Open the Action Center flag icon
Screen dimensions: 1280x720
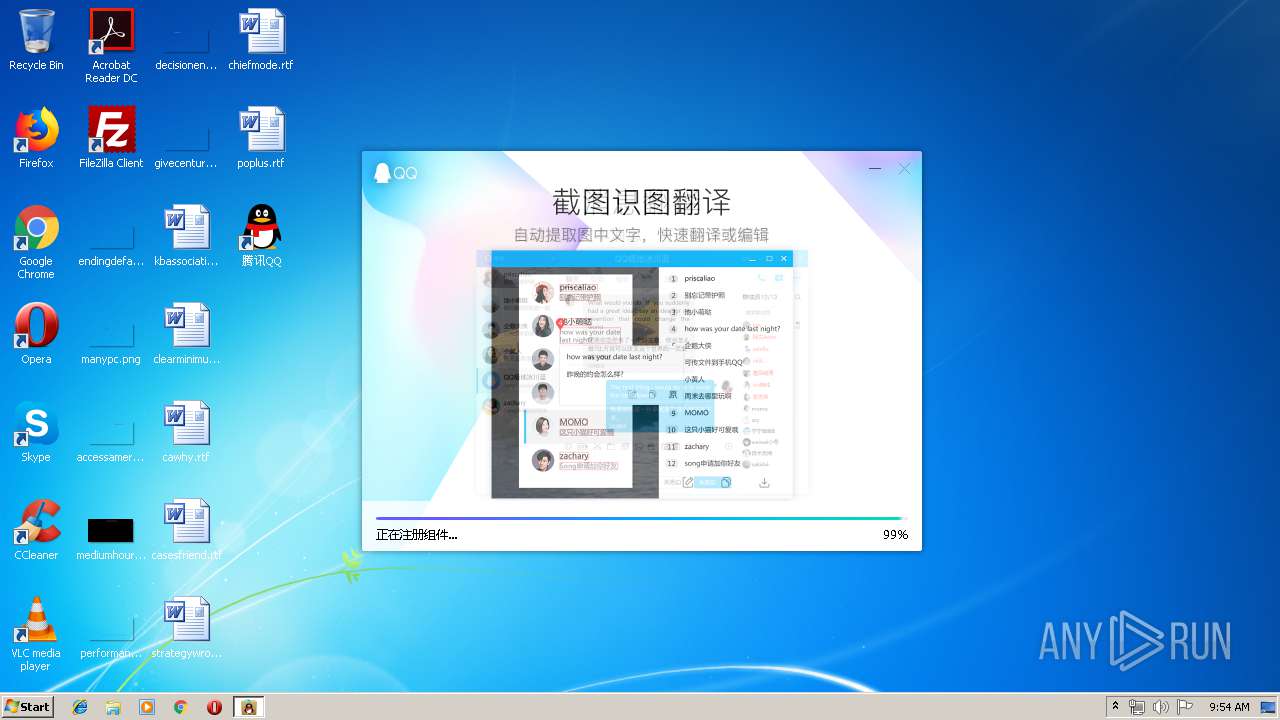pos(1185,707)
